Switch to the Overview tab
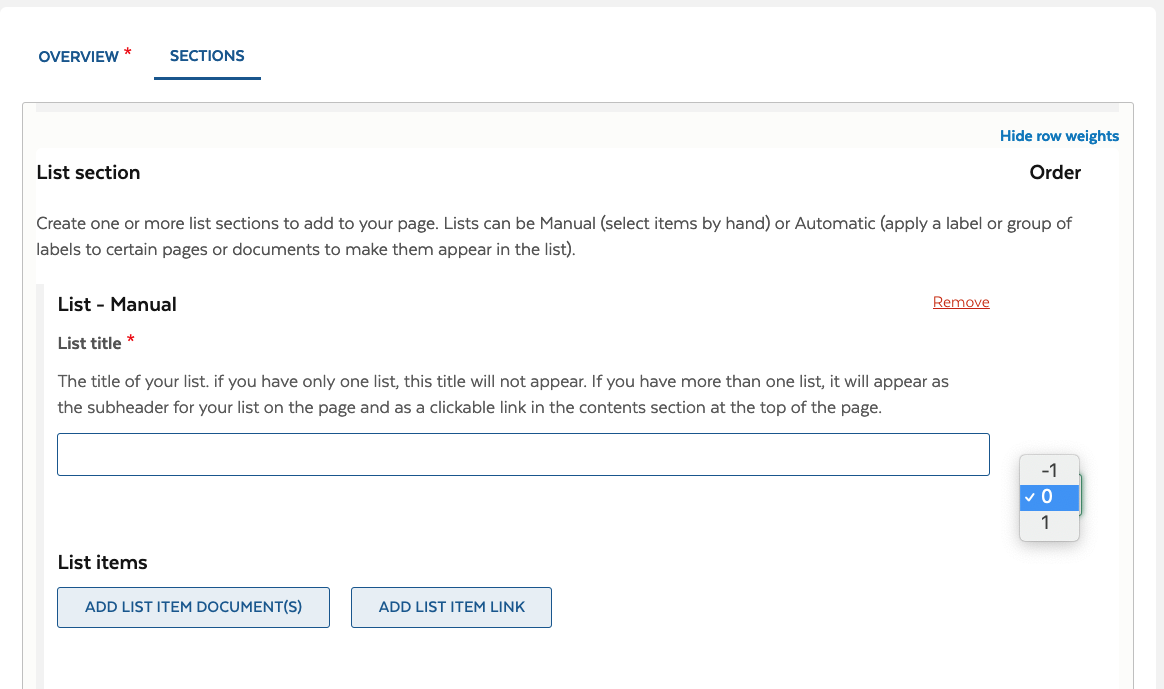 (78, 57)
